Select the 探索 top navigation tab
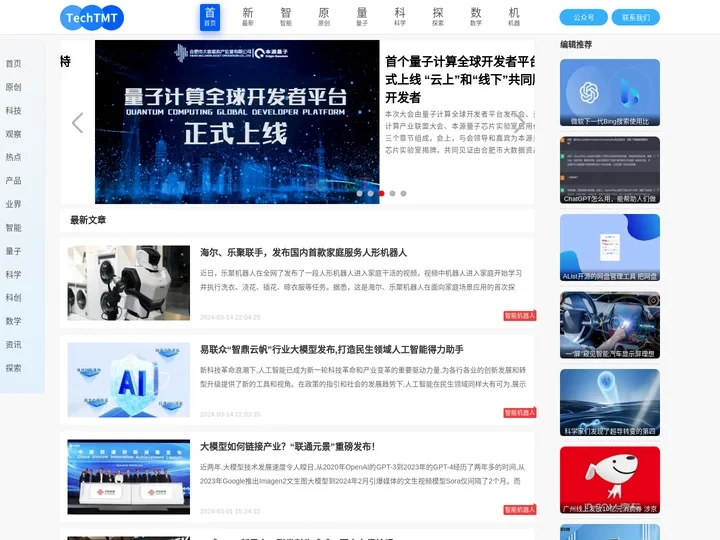Screen dimensions: 720x540 point(438,17)
